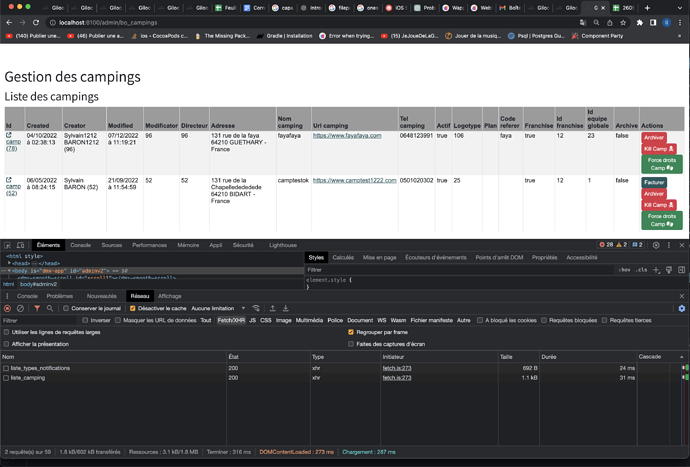Image resolution: width=690 pixels, height=467 pixels.
Task: Open the Lighthouse tab
Action: [283, 245]
